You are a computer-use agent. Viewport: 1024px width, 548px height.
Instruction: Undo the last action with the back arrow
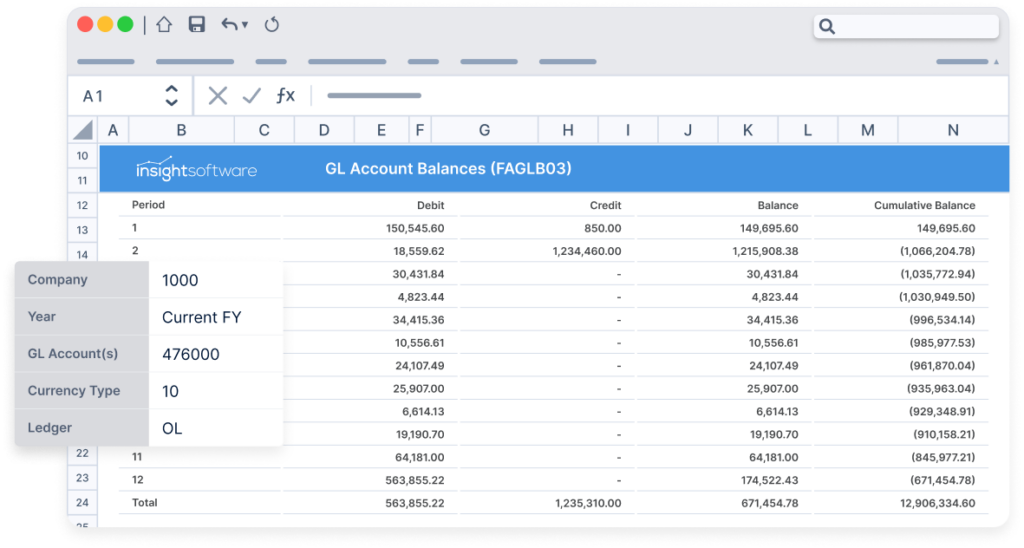point(229,25)
